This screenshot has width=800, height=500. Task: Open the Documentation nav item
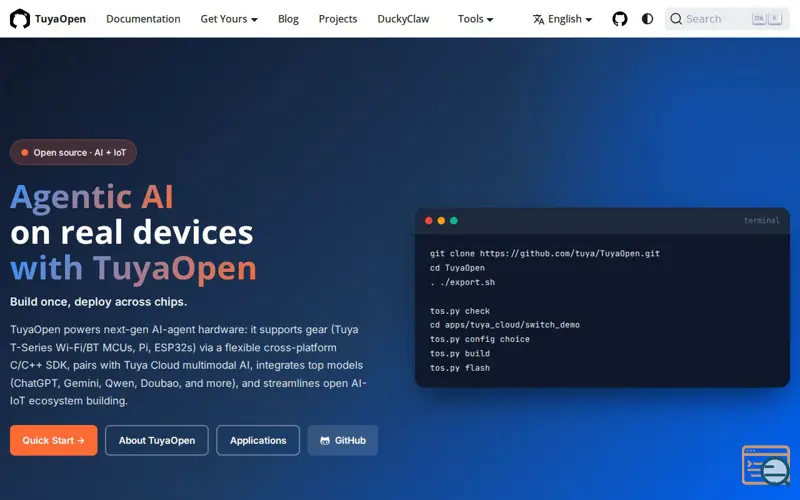(x=143, y=19)
